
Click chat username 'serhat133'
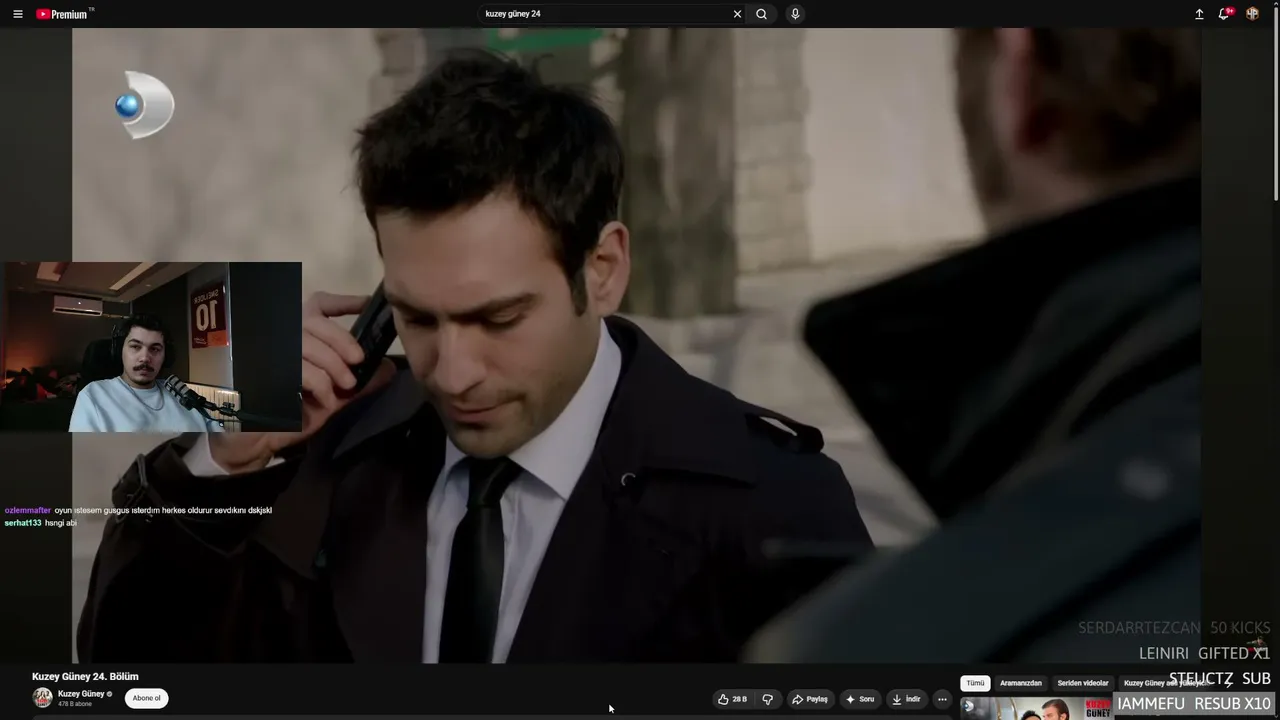[x=23, y=523]
